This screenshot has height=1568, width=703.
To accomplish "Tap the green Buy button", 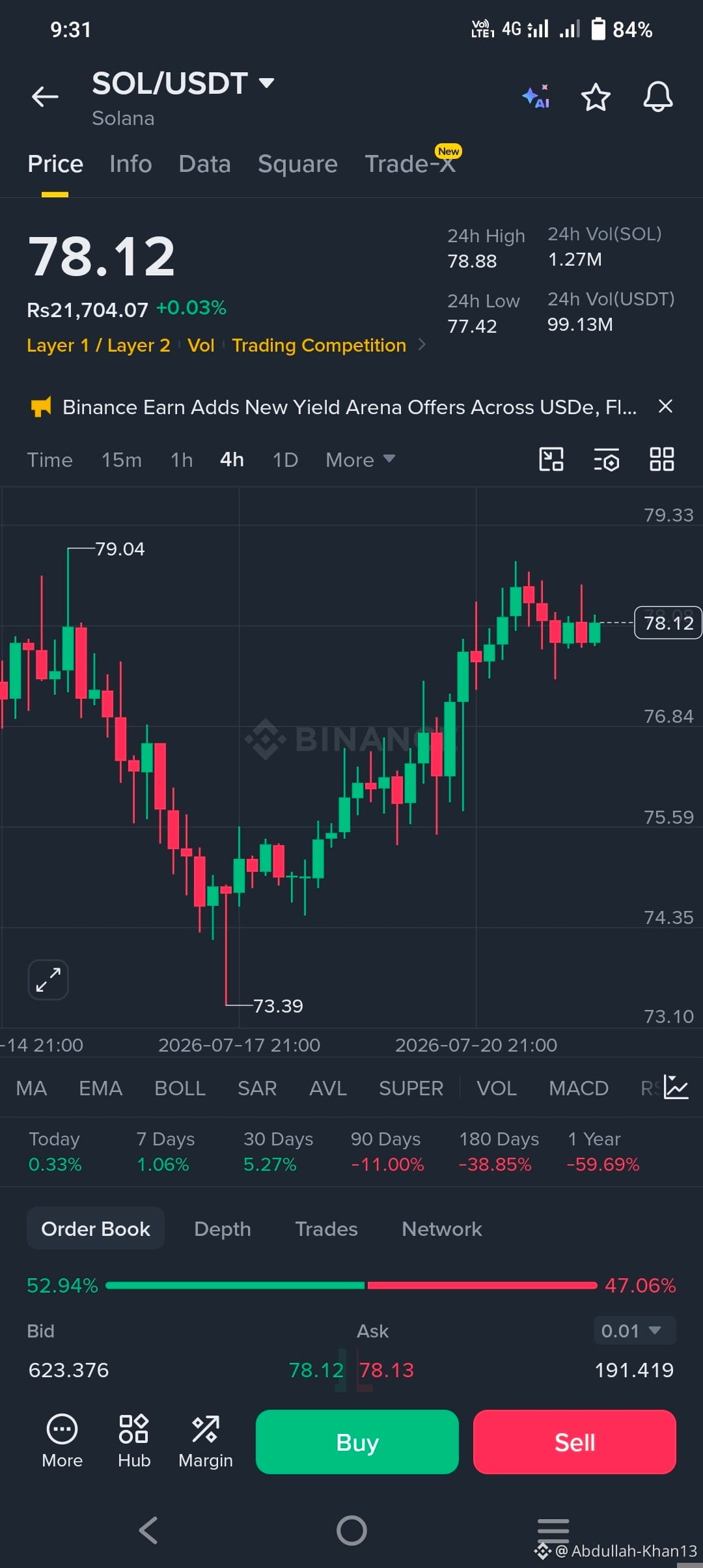I will [x=357, y=1442].
